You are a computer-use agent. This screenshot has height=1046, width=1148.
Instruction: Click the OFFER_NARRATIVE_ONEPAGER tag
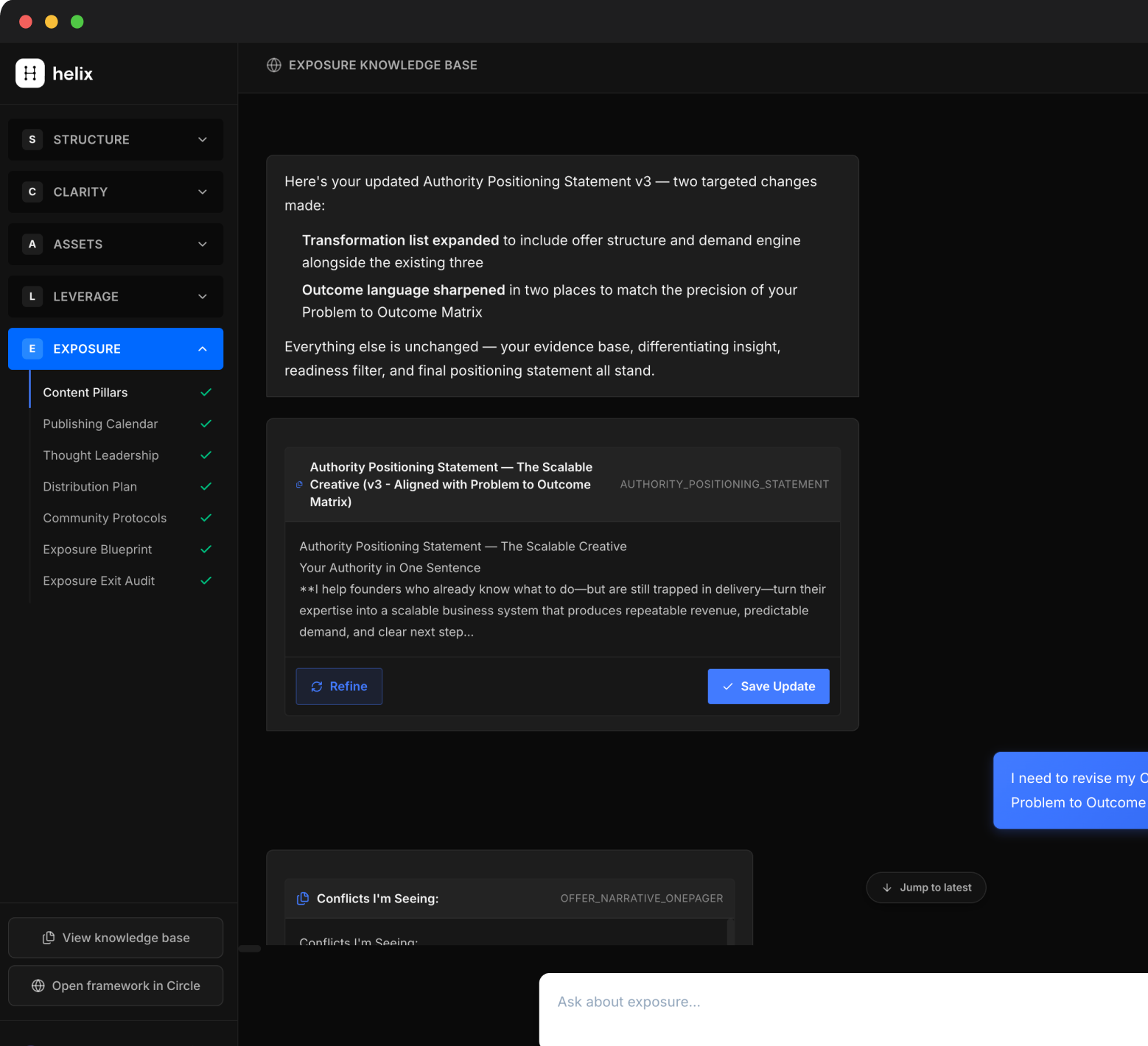coord(642,899)
